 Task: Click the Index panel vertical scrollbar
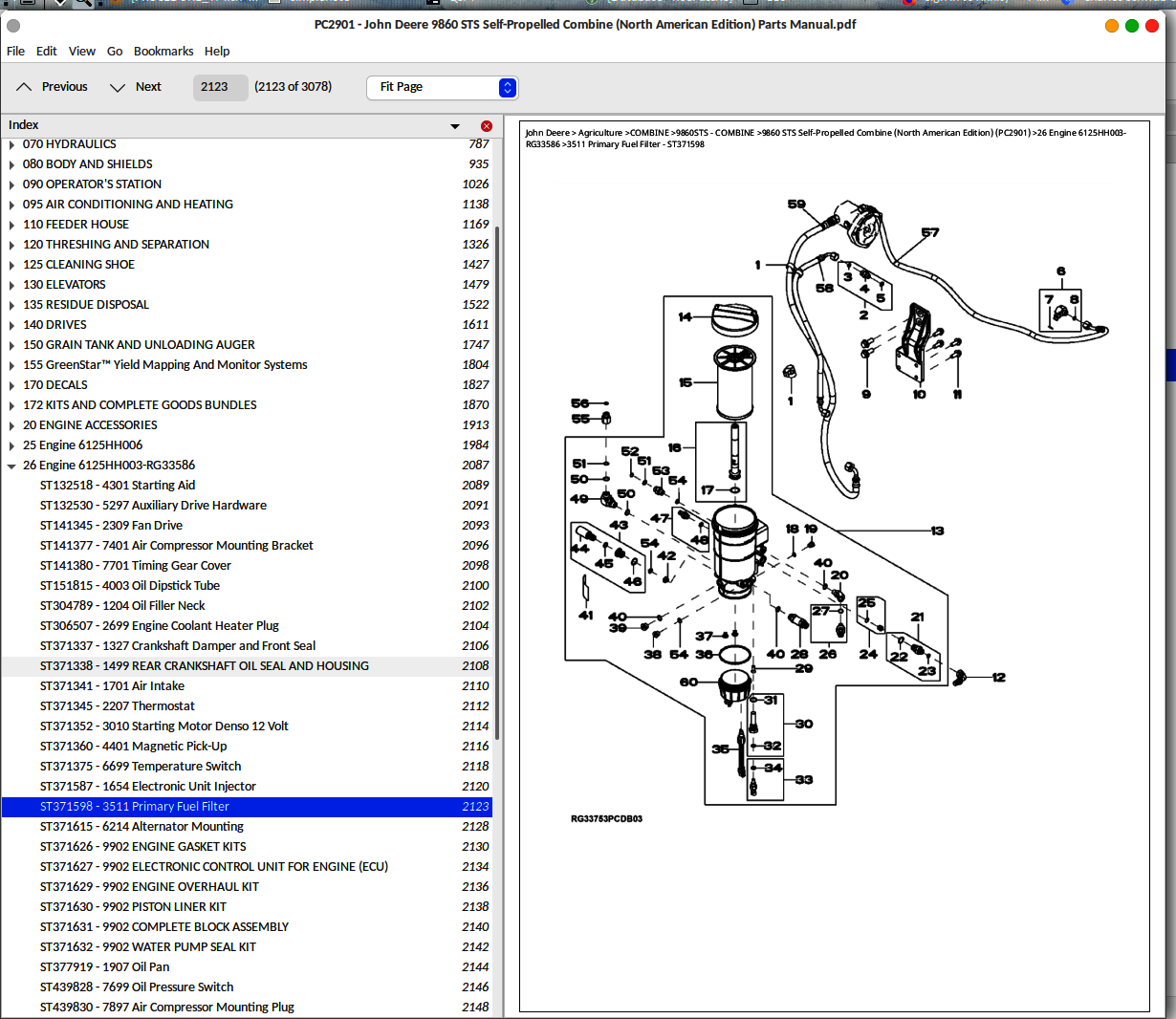pyautogui.click(x=496, y=481)
